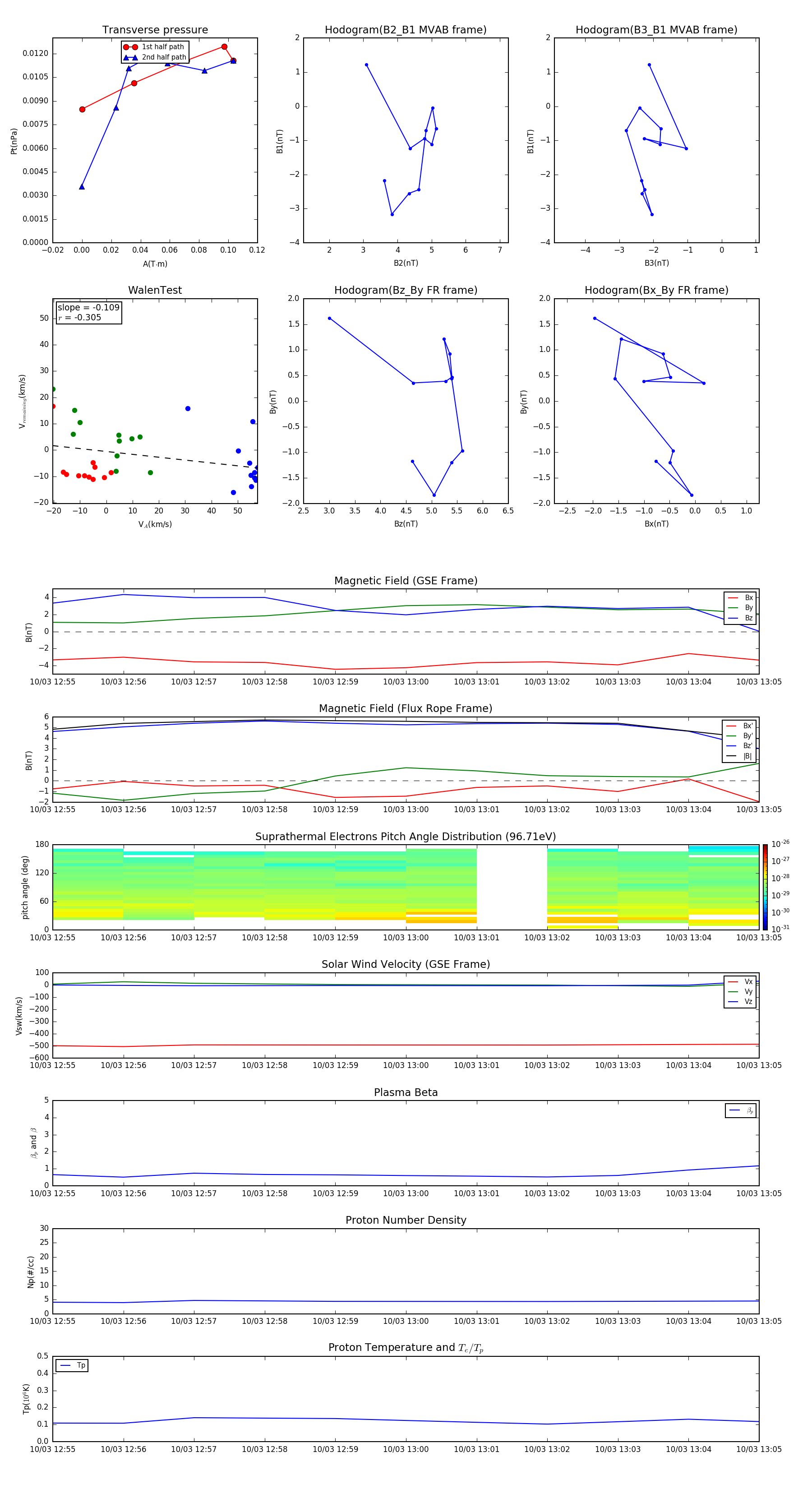Click the isolated blue point near V_A 30 in WalenTest
Viewport: 812px width, 1489px height.
click(187, 409)
